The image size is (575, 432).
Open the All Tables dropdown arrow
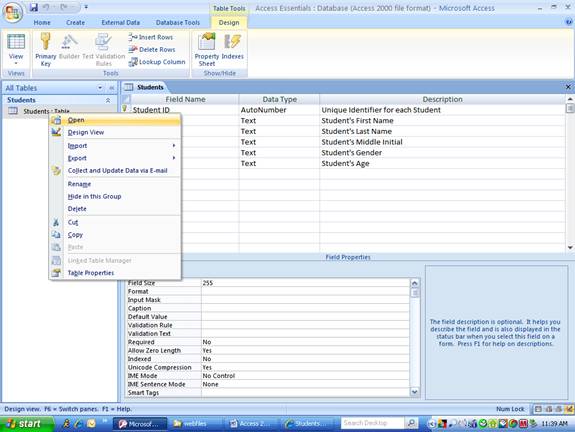[x=100, y=88]
